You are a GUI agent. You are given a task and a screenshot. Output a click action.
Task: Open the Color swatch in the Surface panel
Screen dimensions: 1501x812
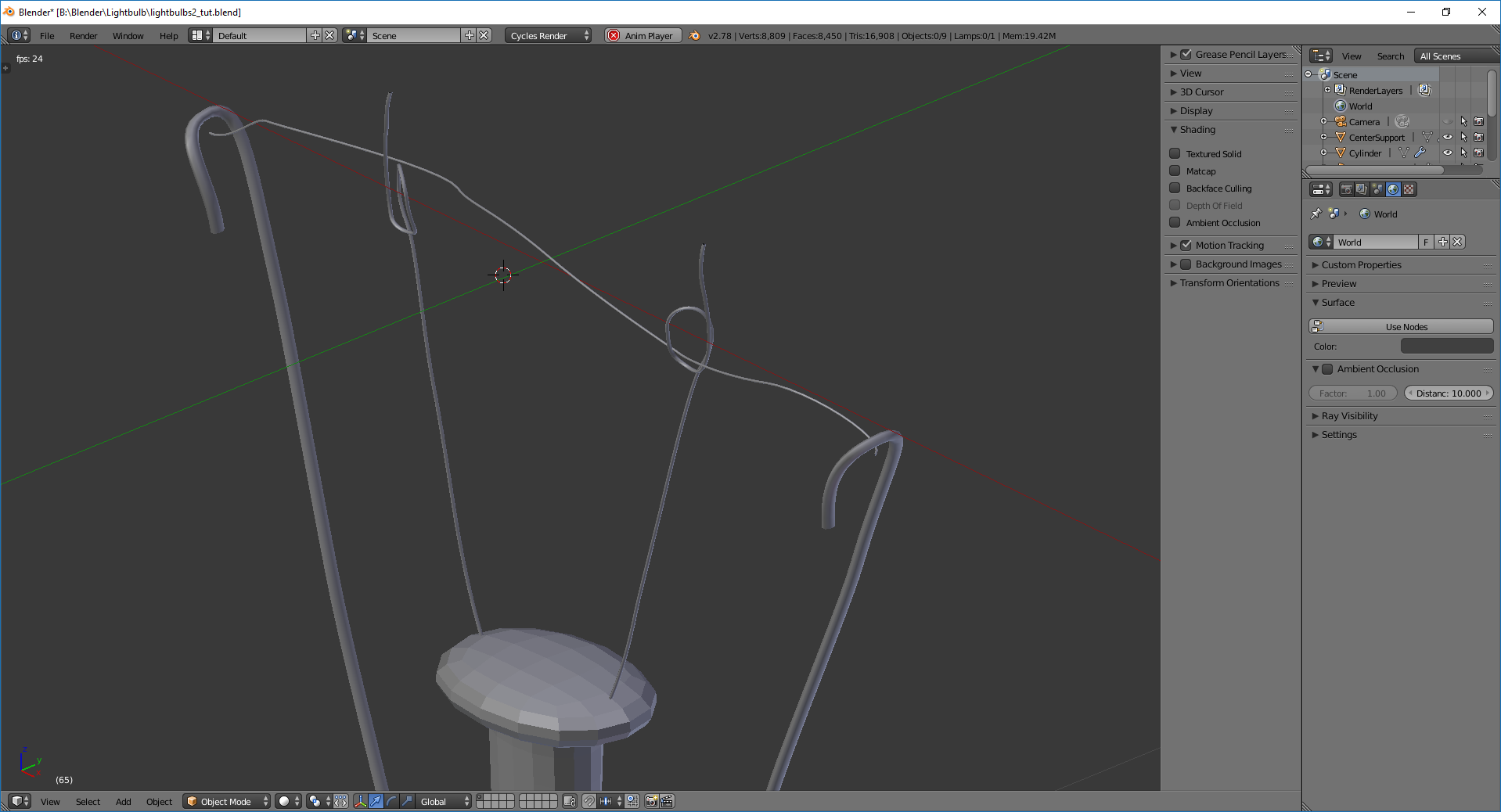[1446, 346]
